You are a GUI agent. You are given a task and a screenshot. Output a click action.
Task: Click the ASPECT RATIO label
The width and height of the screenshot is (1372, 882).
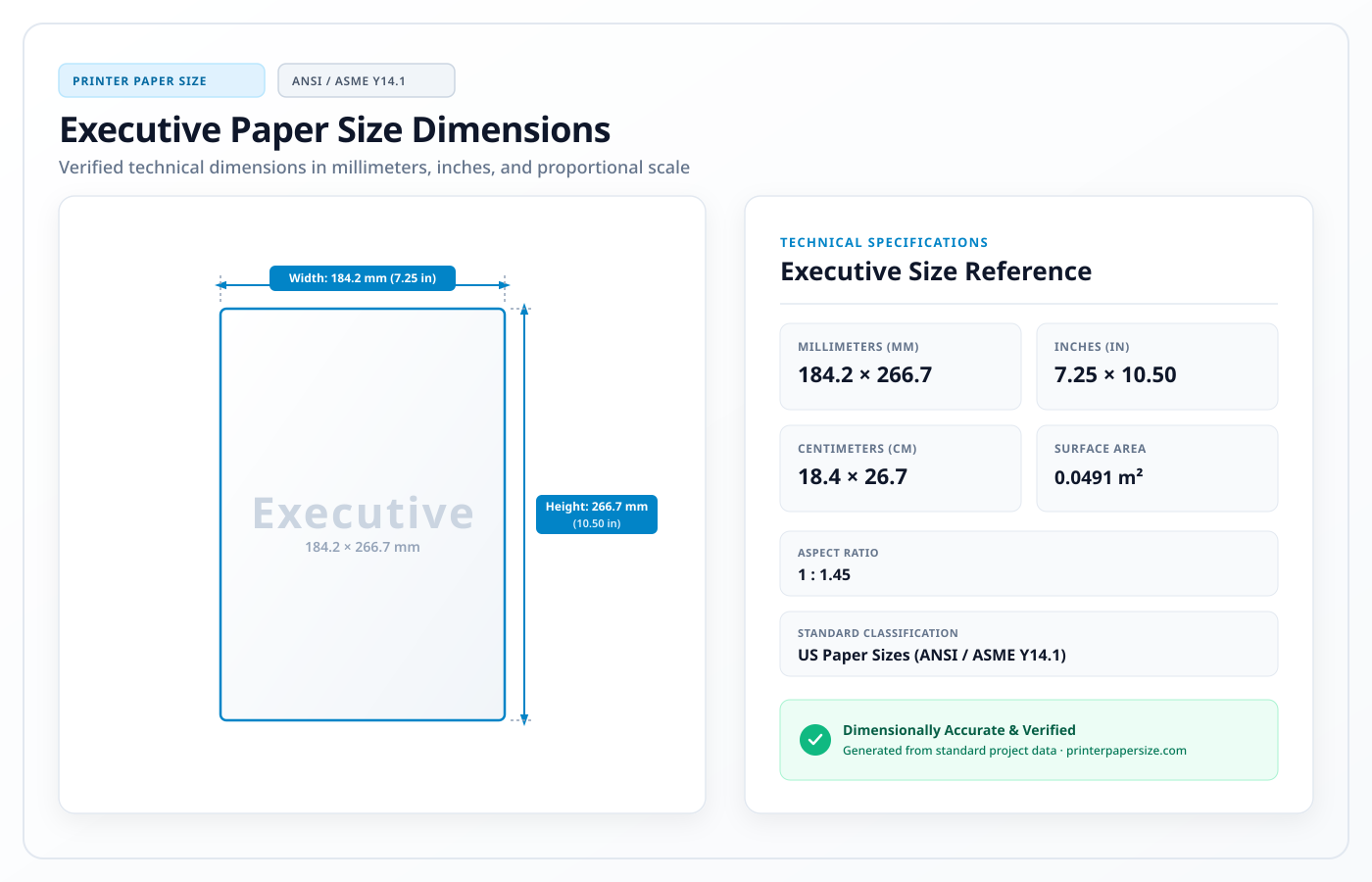838,553
